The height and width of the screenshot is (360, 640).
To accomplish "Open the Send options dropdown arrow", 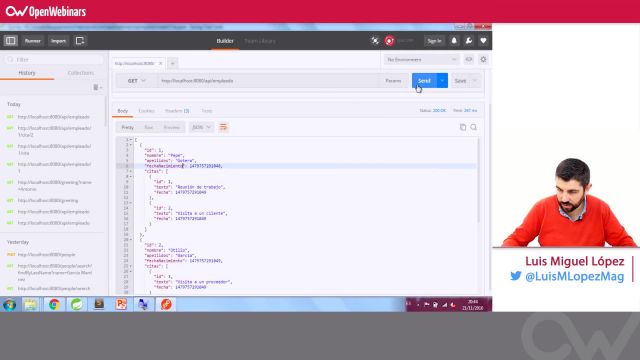I will [442, 81].
